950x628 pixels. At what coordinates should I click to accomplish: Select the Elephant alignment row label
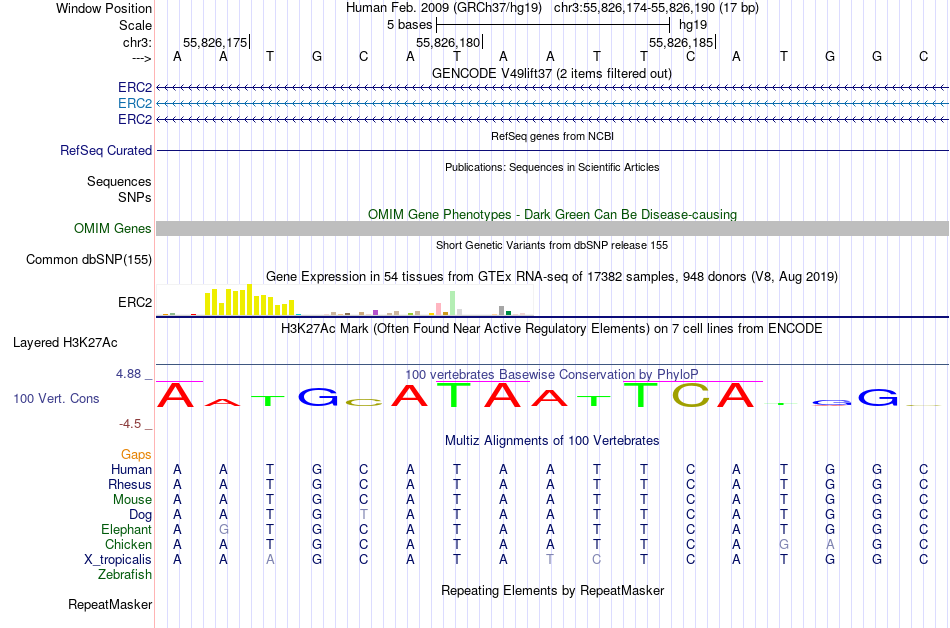coord(126,529)
